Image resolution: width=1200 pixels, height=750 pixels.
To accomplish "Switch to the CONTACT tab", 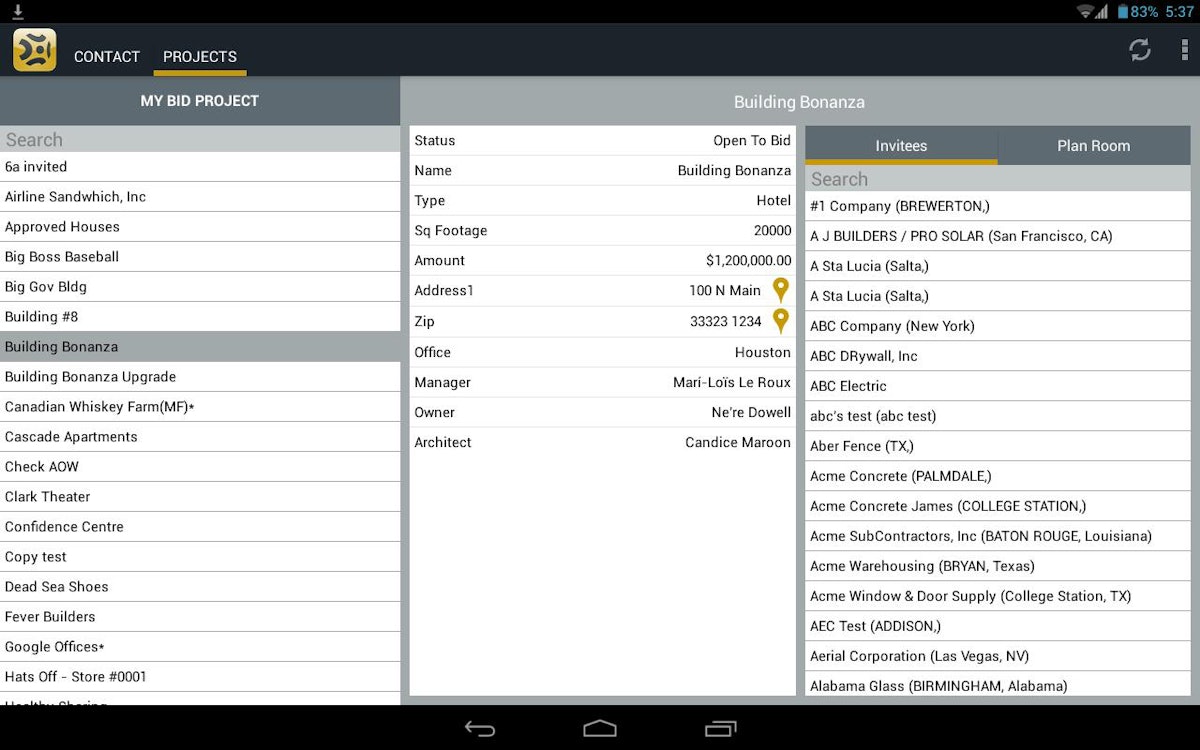I will pos(106,57).
